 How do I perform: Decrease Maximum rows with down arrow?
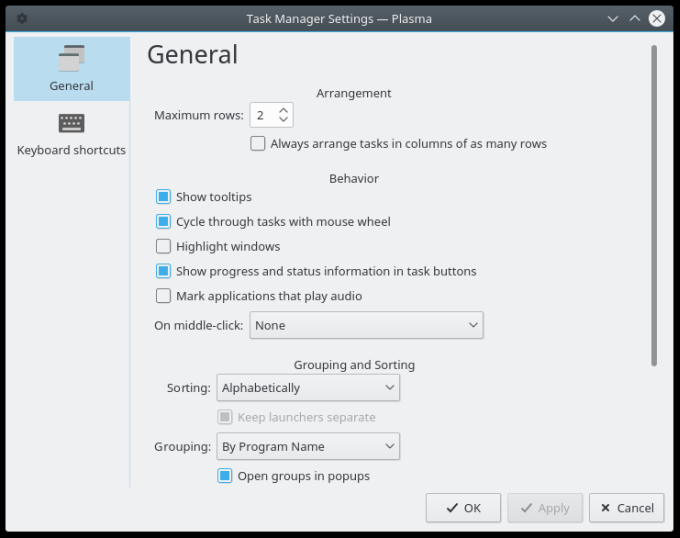(x=284, y=121)
